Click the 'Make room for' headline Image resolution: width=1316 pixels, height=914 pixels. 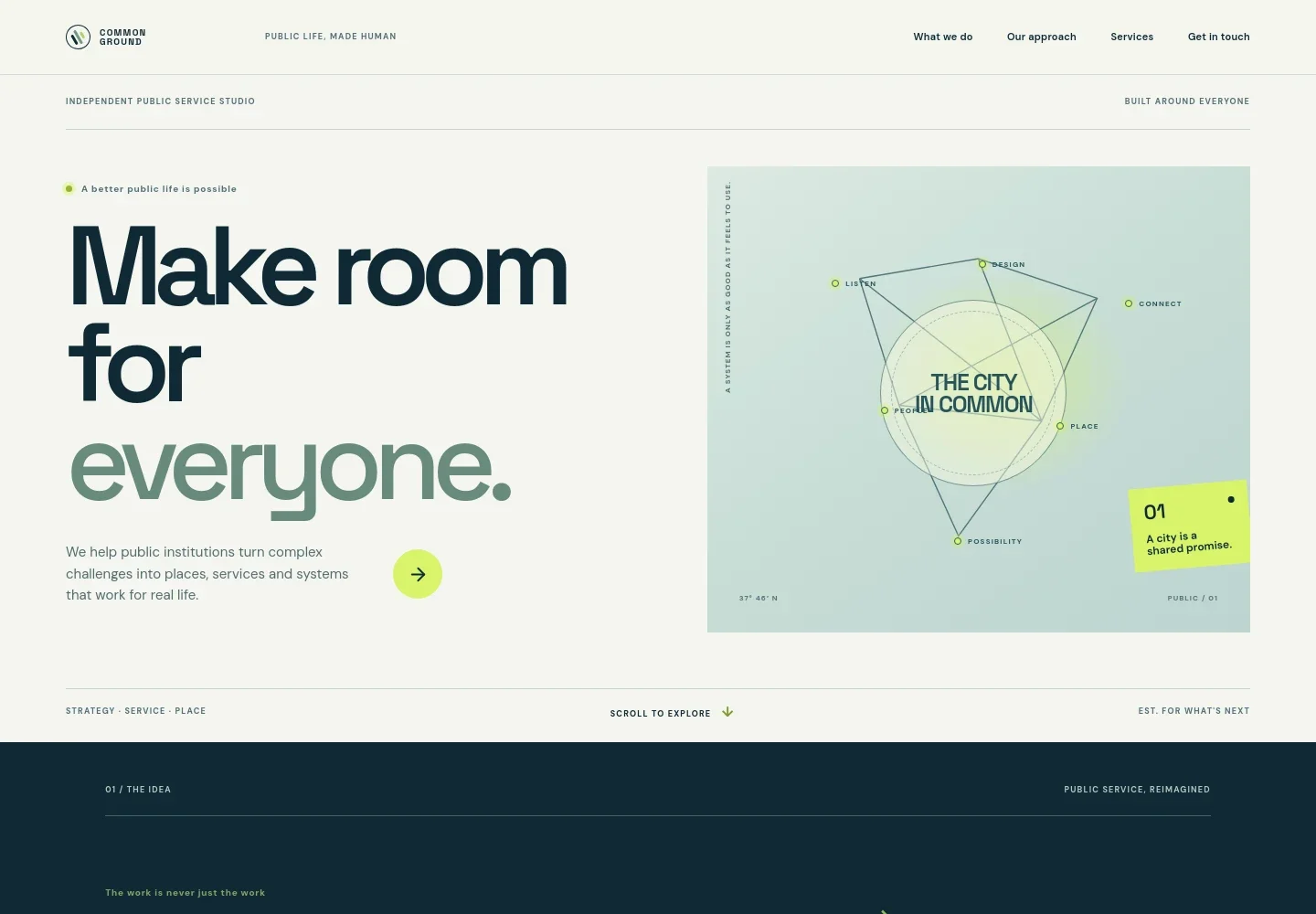point(318,315)
